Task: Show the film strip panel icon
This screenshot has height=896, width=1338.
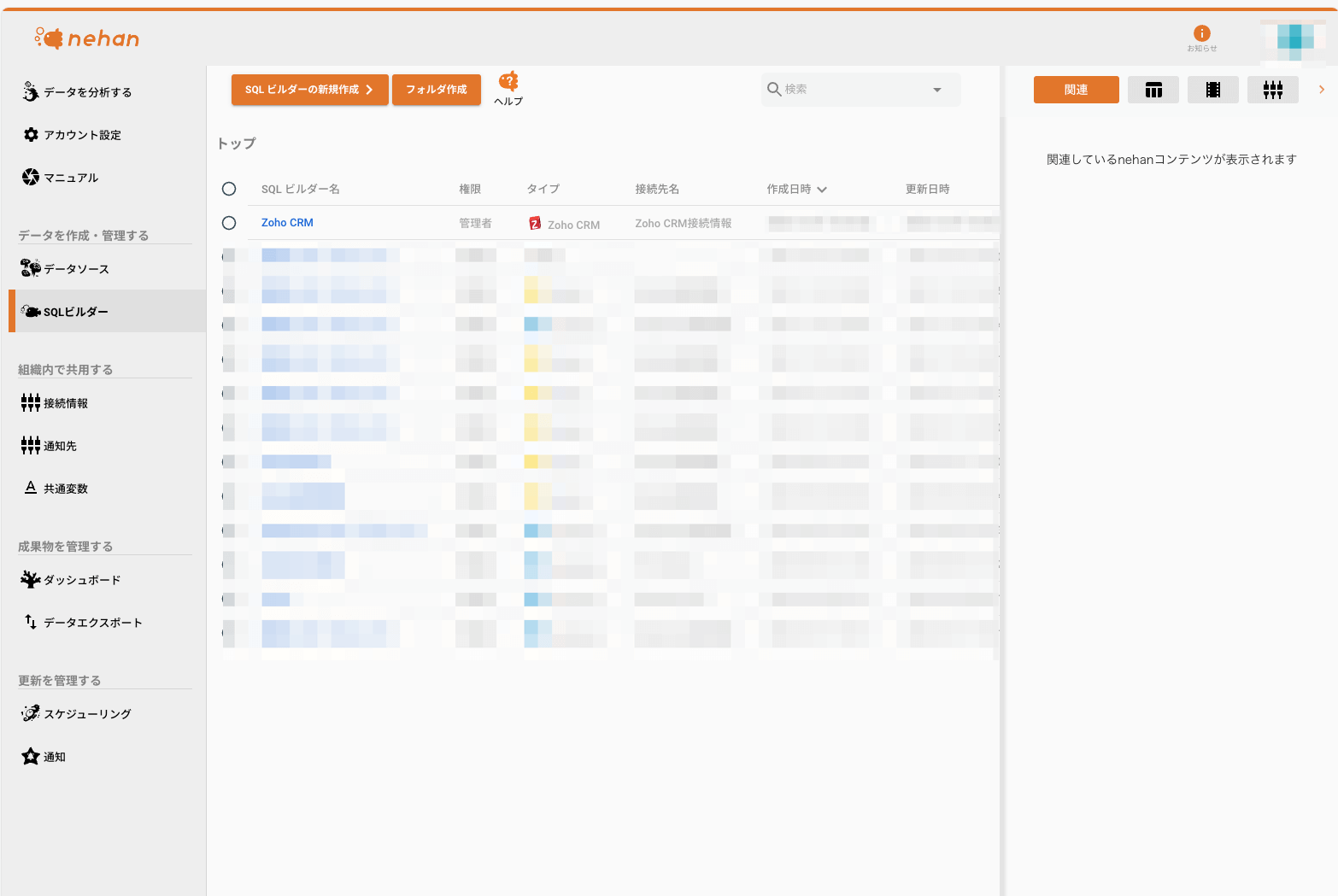Action: 1212,90
